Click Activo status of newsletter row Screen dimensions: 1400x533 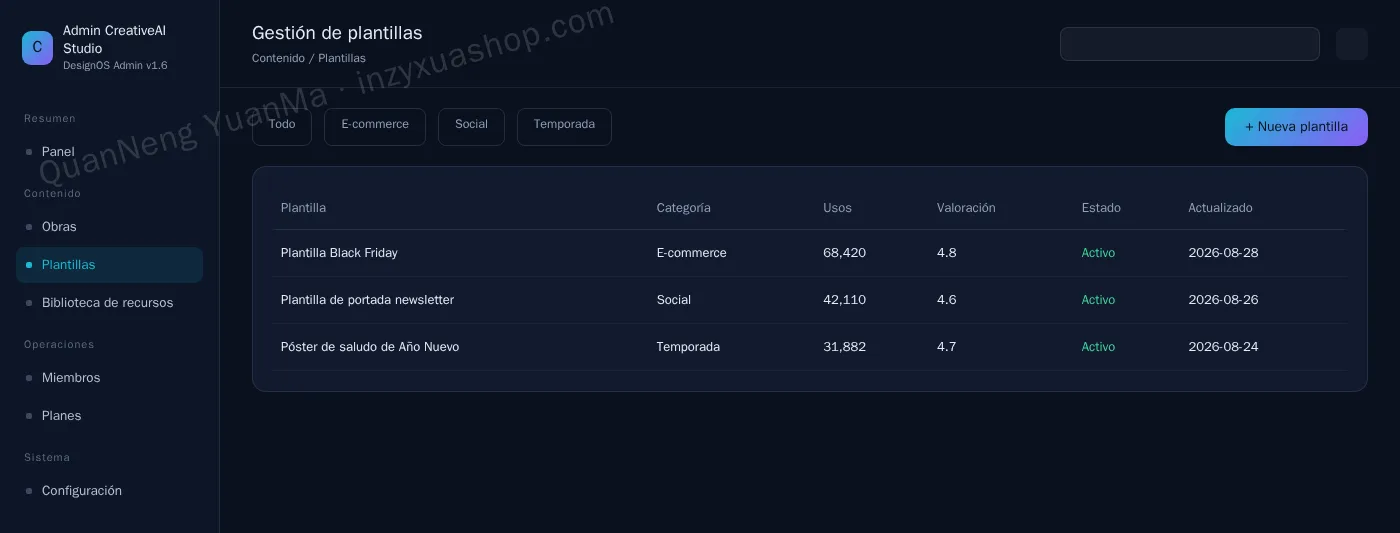1098,300
